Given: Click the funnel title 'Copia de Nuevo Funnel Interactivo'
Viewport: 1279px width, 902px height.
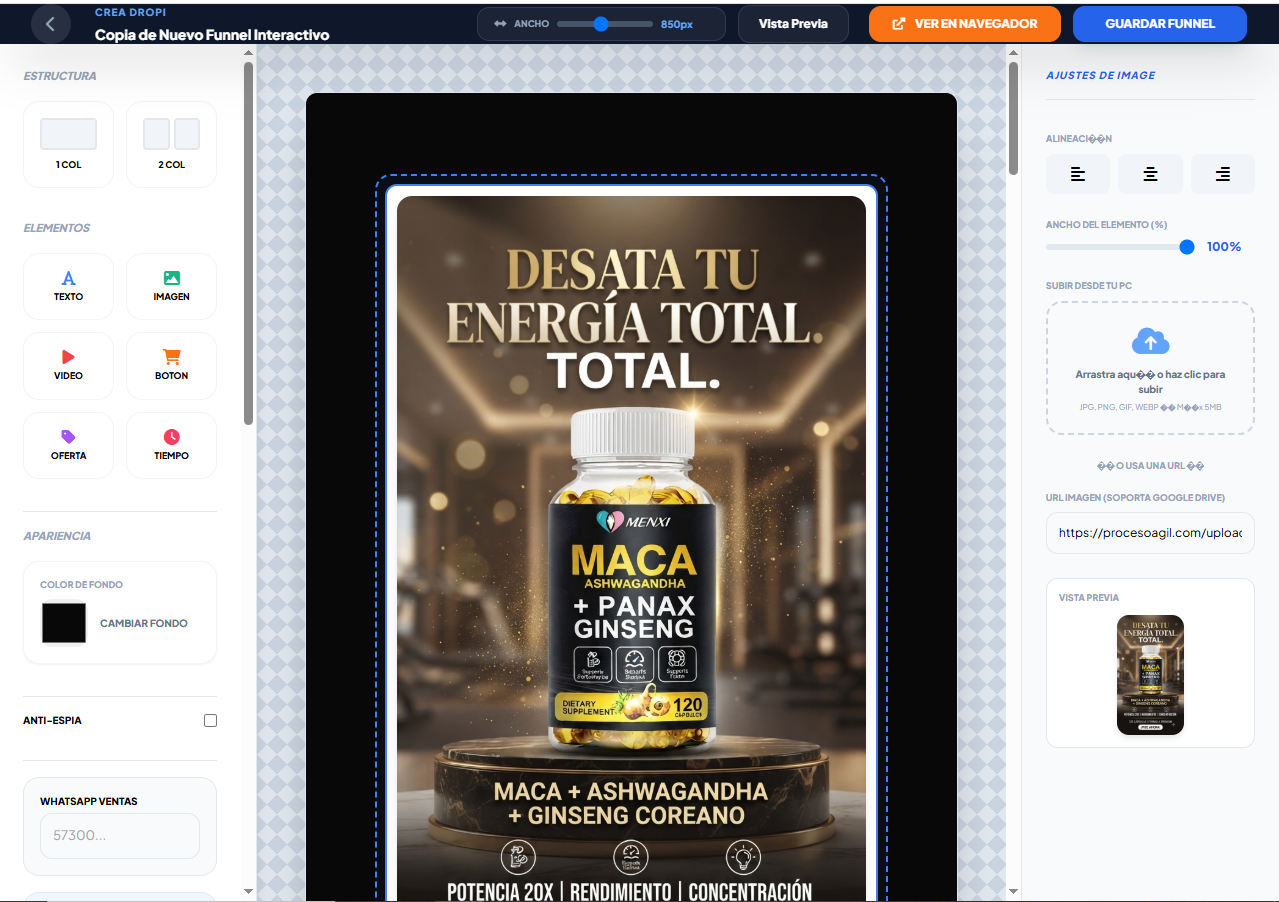Looking at the screenshot, I should point(212,34).
